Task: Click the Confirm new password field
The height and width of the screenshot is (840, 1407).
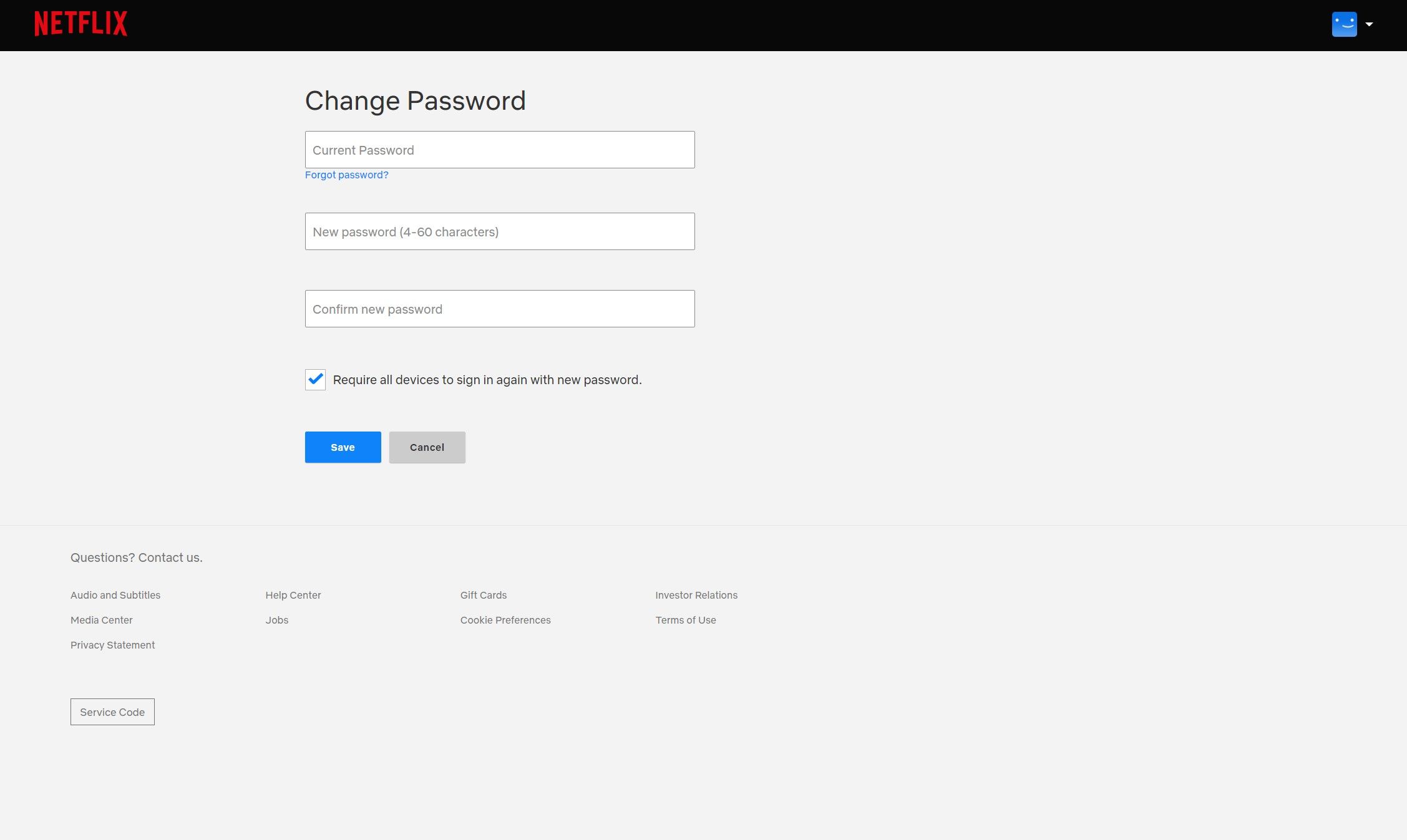Action: (x=499, y=308)
